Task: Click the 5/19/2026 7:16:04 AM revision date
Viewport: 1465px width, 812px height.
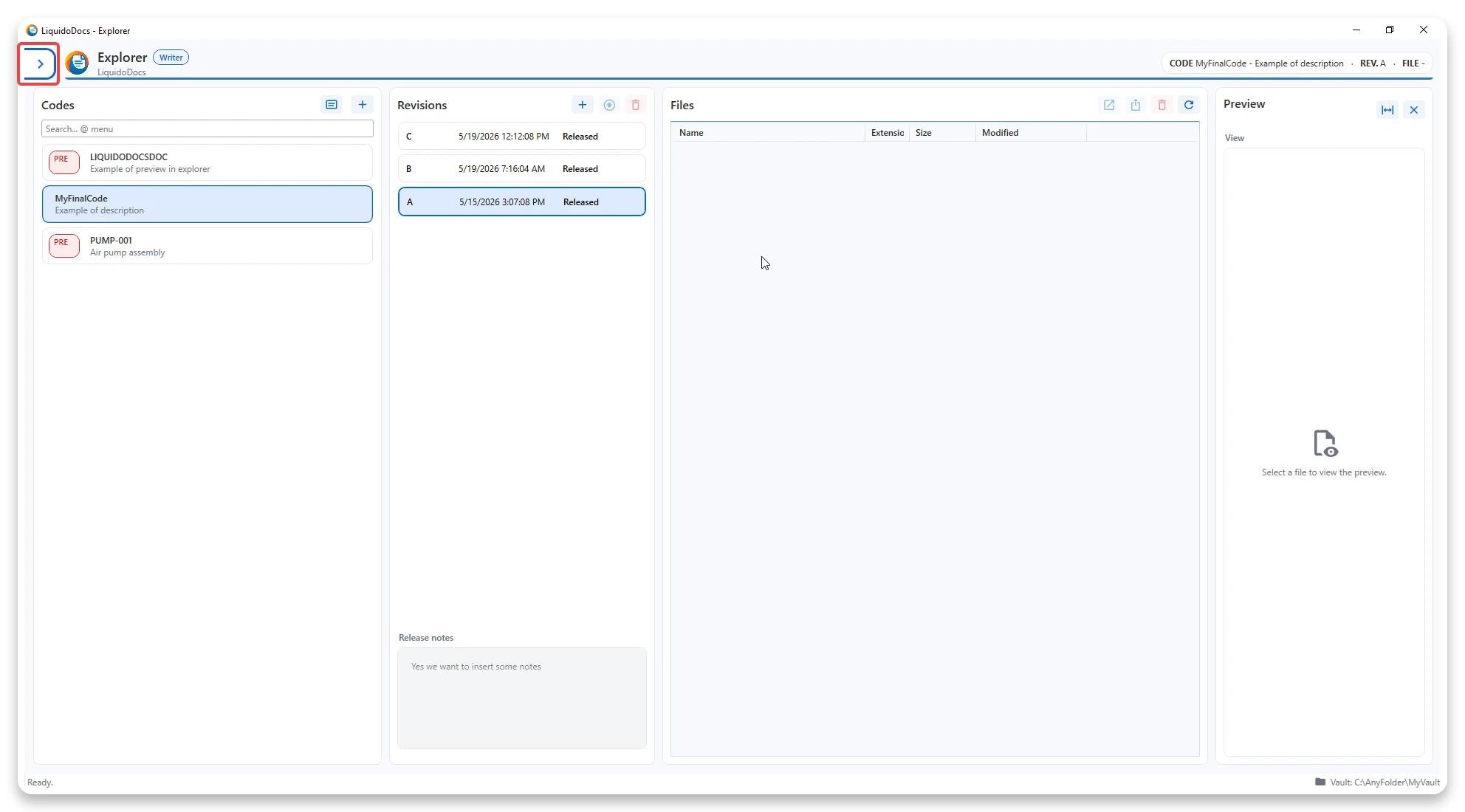Action: 501,169
